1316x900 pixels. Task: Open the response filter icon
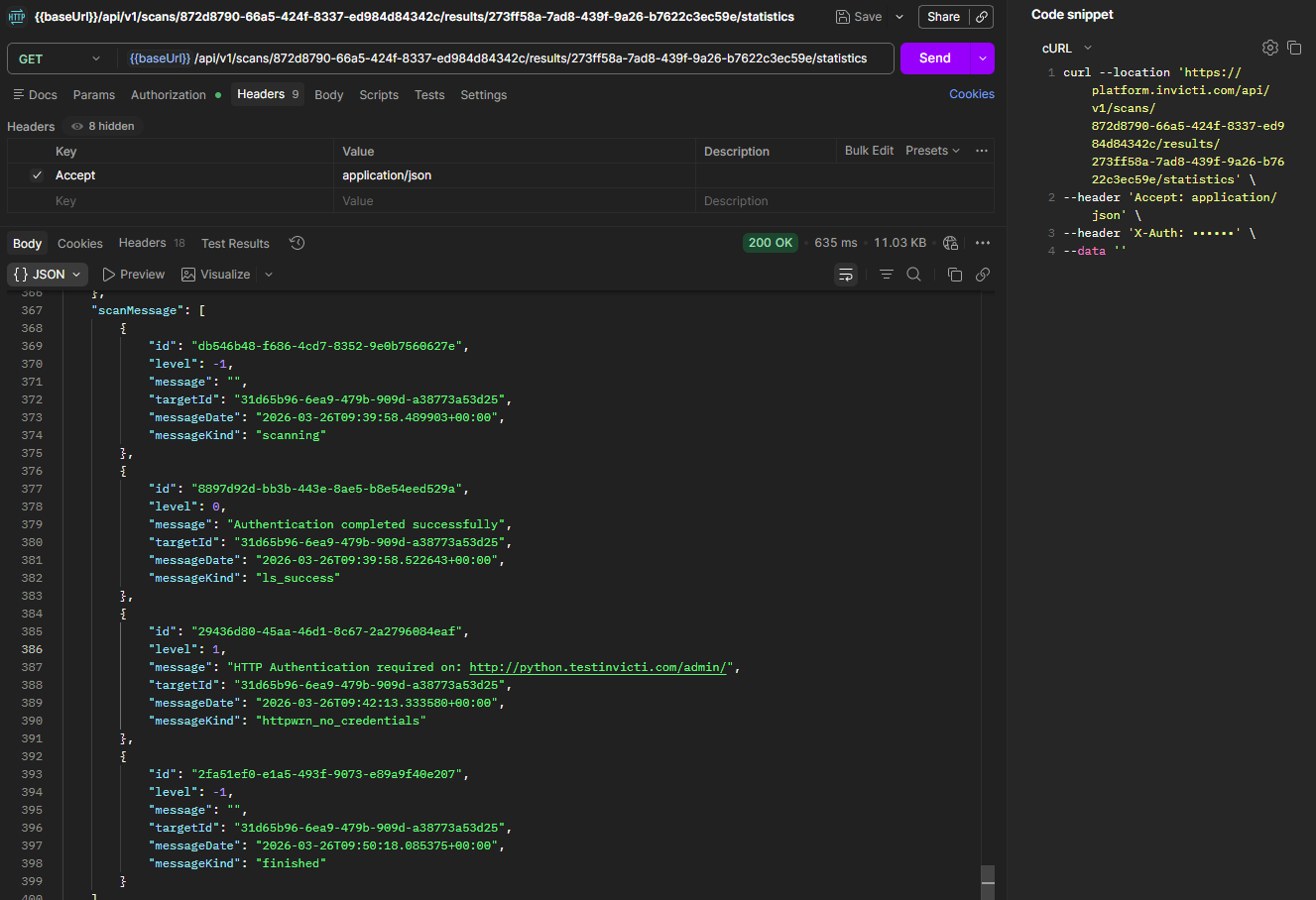pyautogui.click(x=886, y=275)
